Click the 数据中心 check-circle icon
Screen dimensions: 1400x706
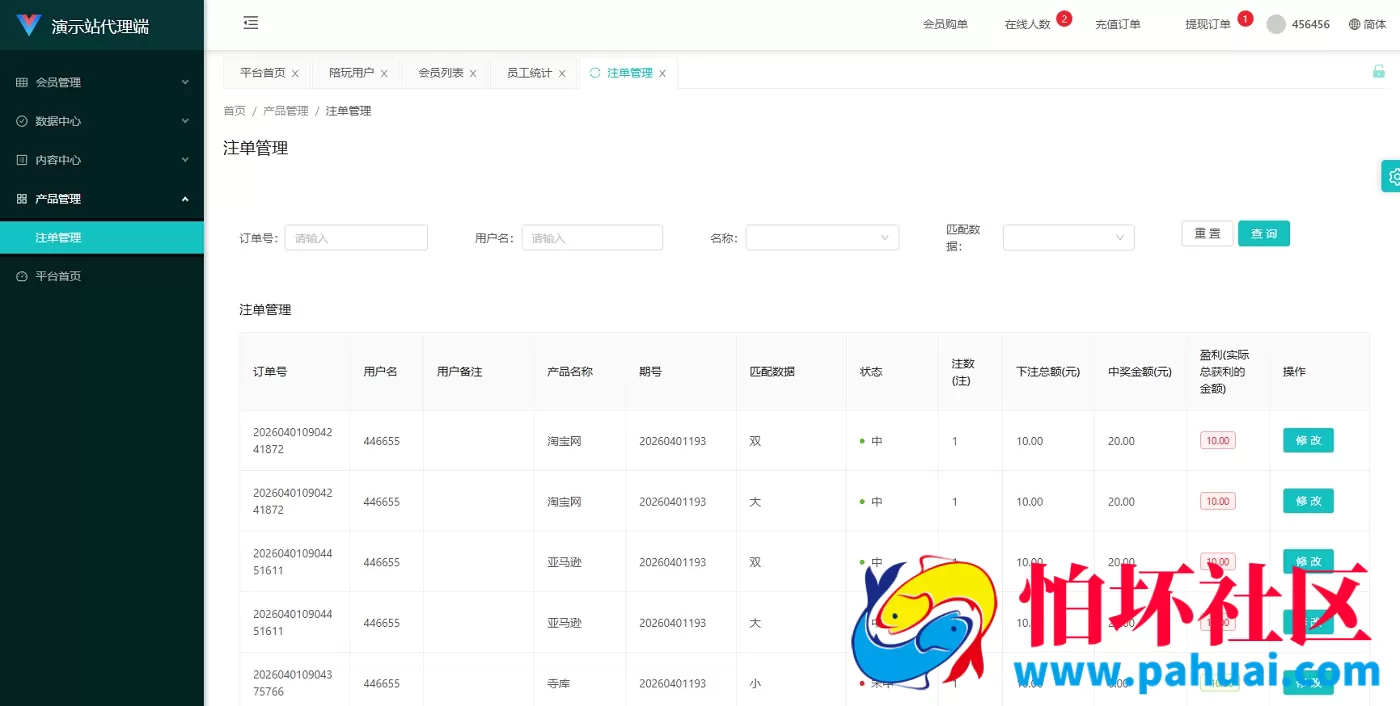[22, 121]
